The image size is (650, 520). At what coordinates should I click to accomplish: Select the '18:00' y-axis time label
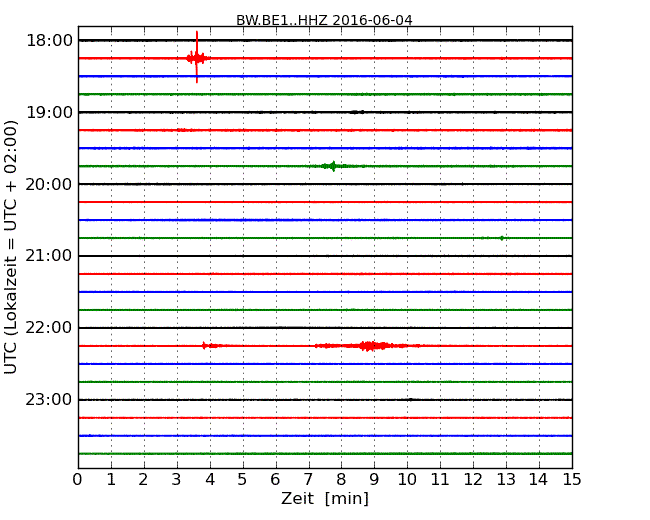49,41
